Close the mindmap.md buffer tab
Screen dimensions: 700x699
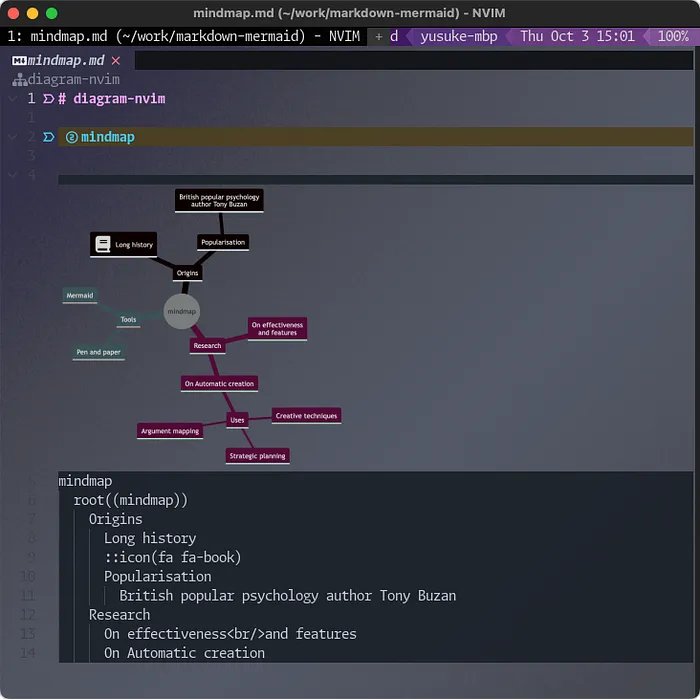[116, 61]
